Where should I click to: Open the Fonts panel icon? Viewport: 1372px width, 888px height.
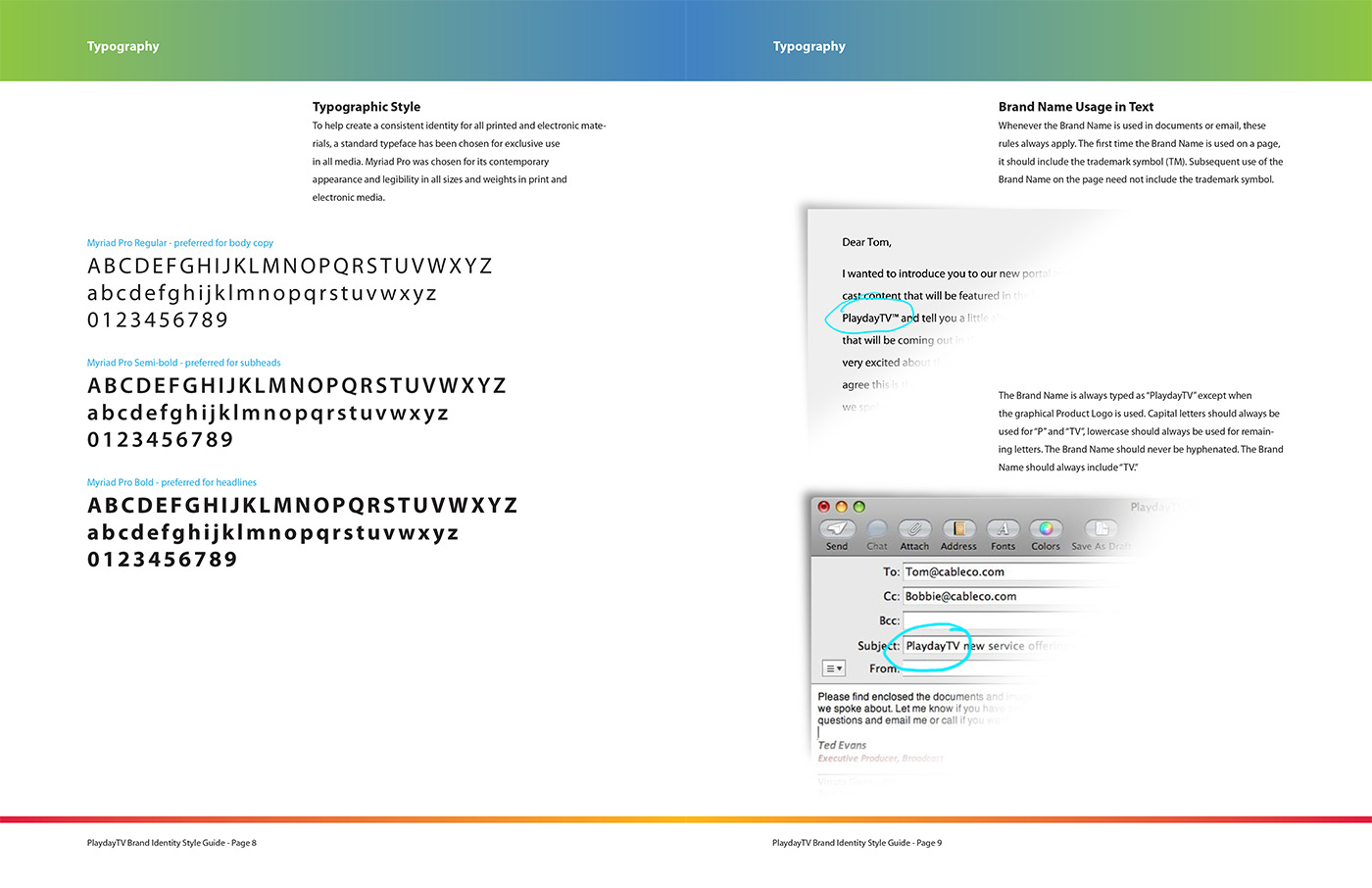[x=1003, y=529]
